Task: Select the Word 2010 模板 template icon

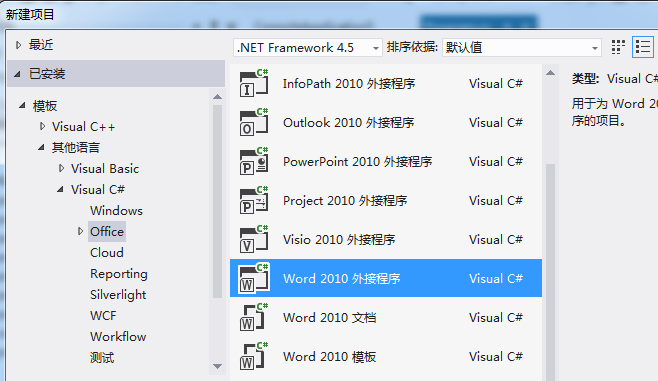Action: tap(254, 357)
